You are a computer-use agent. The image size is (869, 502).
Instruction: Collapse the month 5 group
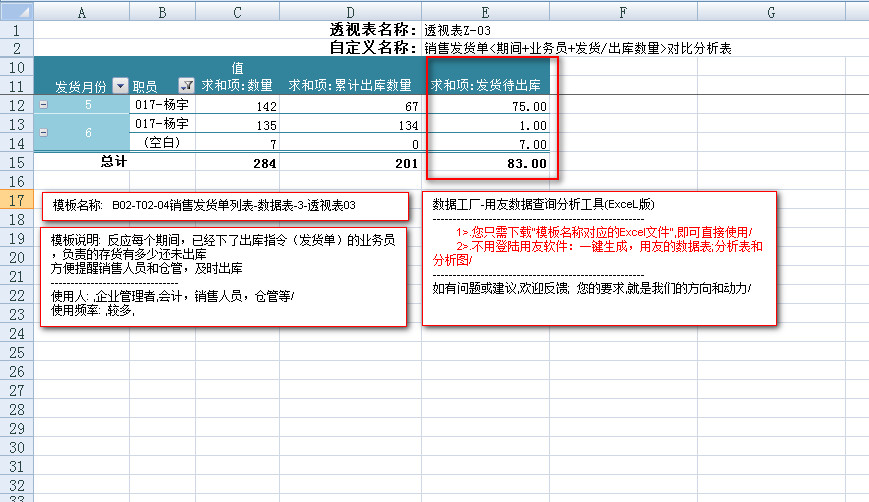pyautogui.click(x=42, y=105)
